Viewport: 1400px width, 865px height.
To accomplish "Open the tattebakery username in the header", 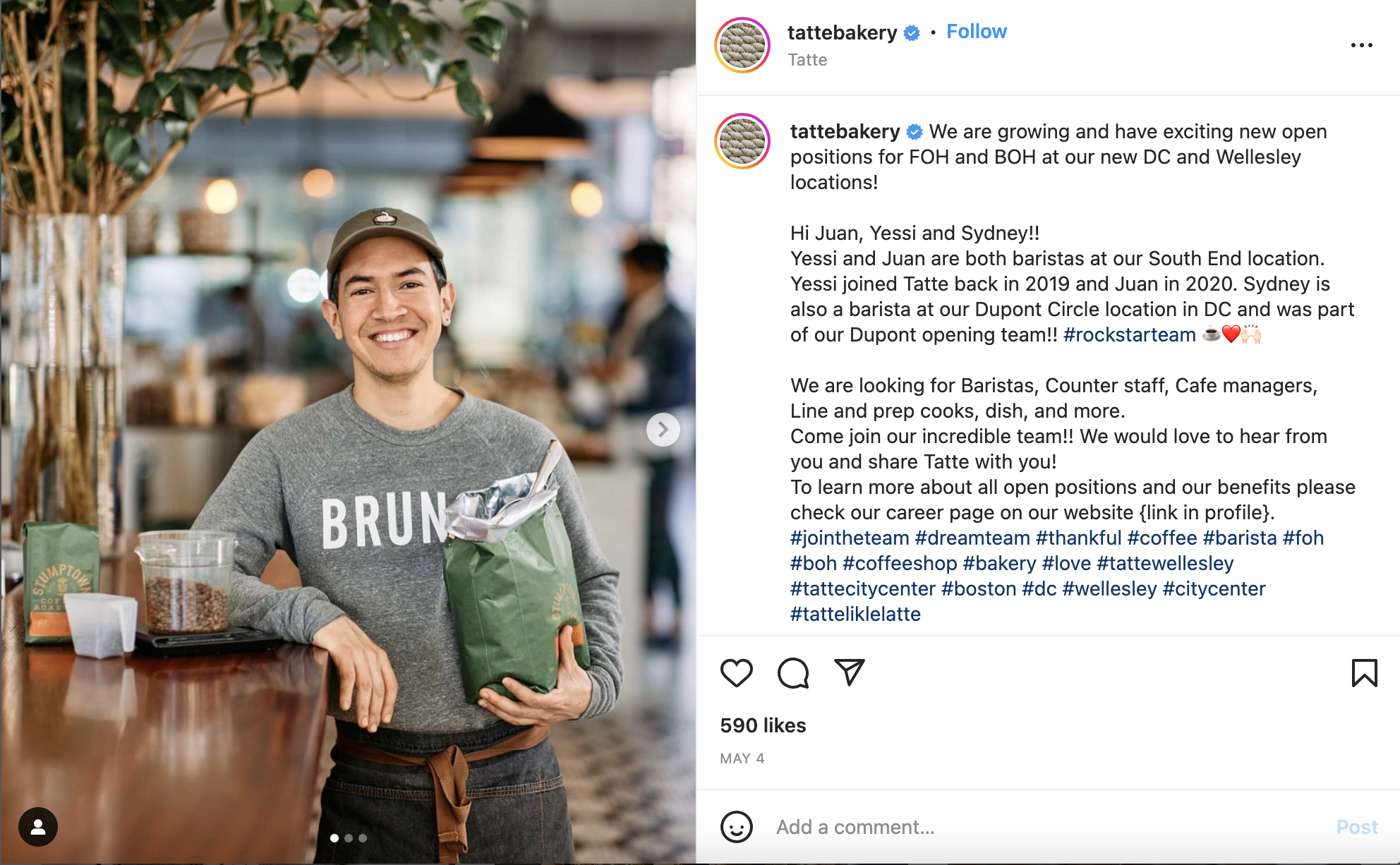I will click(842, 32).
